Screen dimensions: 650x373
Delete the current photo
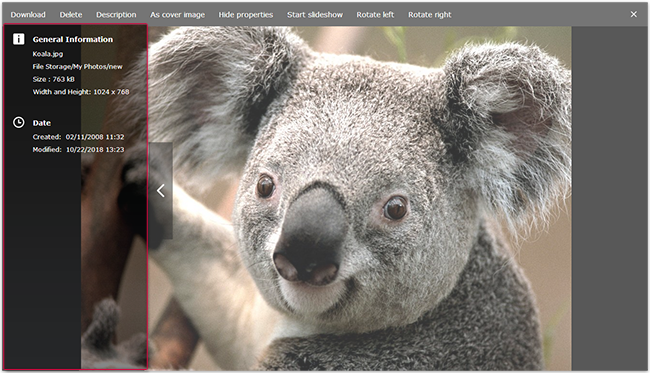(x=71, y=15)
